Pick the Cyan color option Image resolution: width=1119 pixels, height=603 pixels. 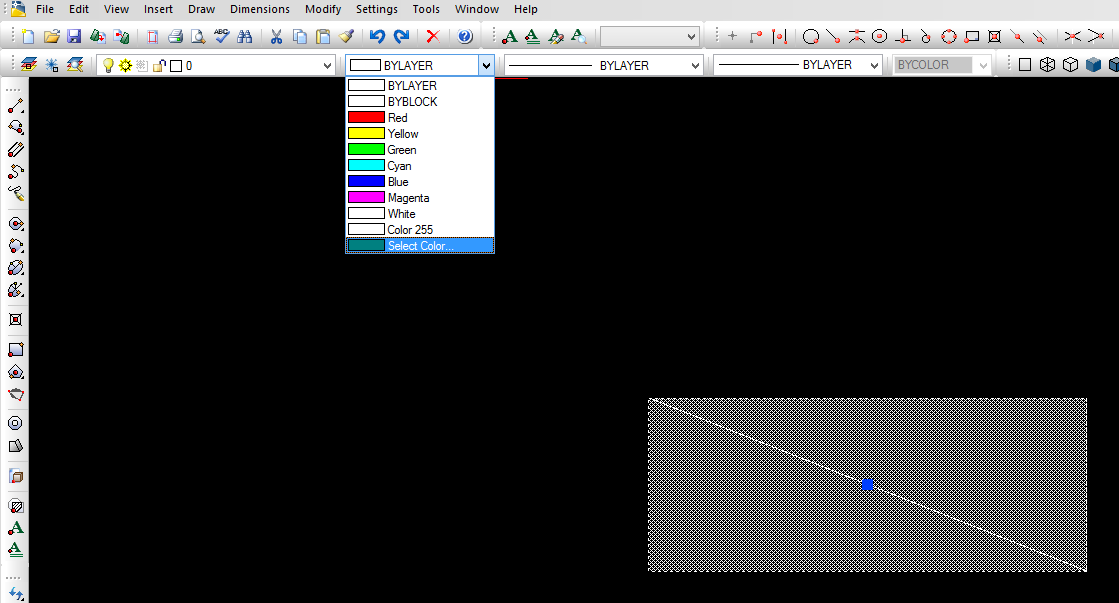coord(420,166)
